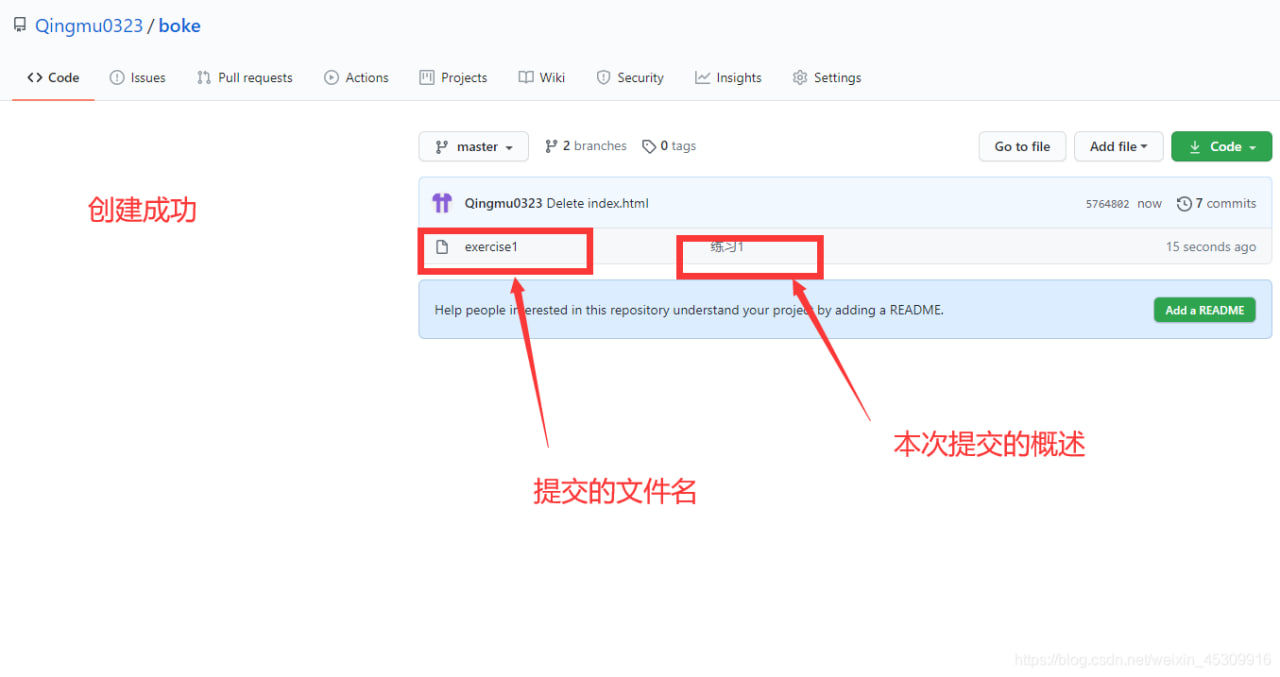Click the branch icon in master button
This screenshot has width=1280, height=677.
click(442, 147)
